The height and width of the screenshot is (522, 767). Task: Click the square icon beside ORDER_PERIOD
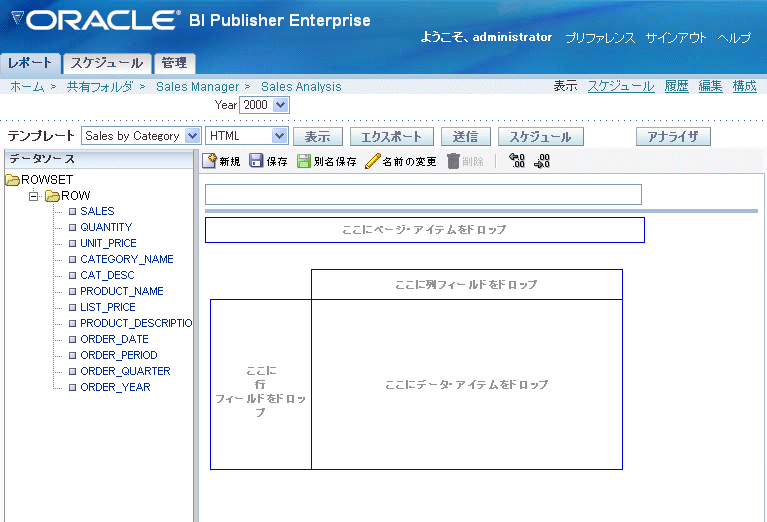[72, 355]
